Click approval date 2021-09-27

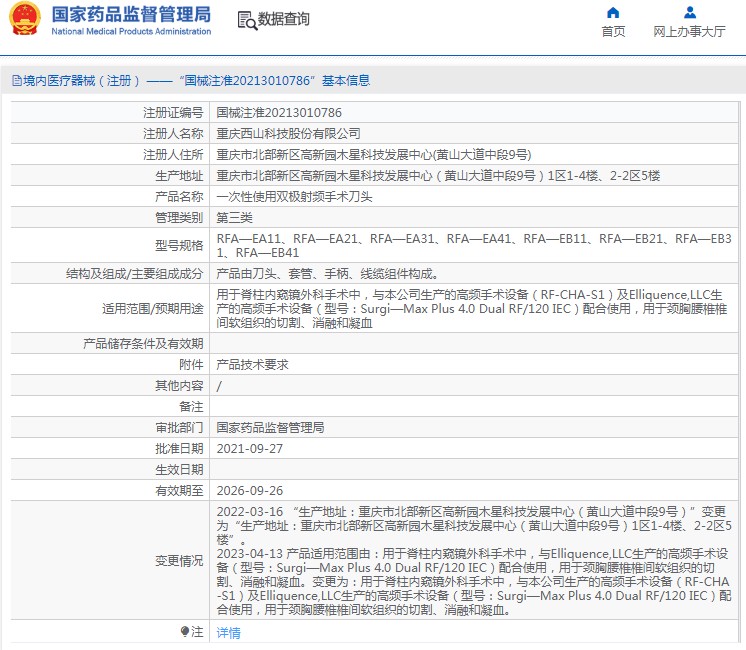(250, 449)
